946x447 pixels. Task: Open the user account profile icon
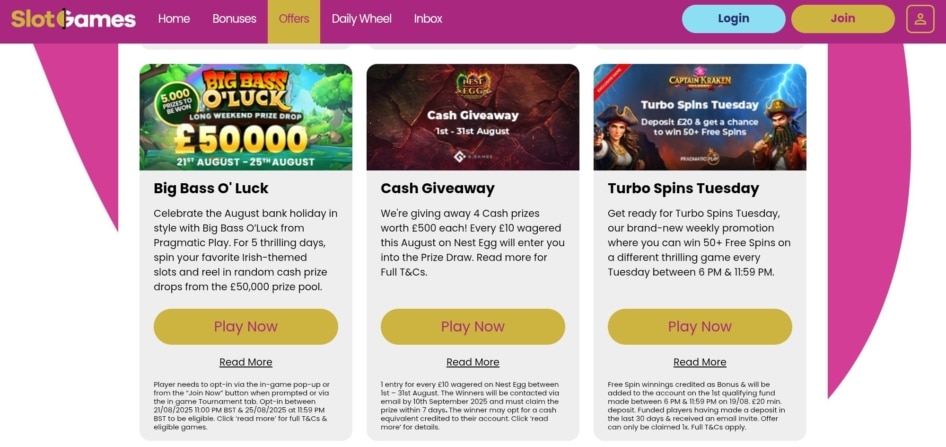click(919, 19)
